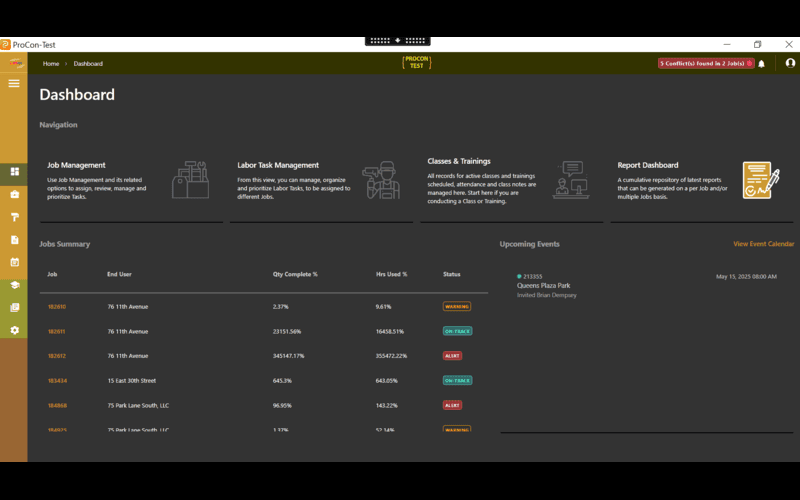Click the May 15, 2025 event date

click(x=746, y=277)
